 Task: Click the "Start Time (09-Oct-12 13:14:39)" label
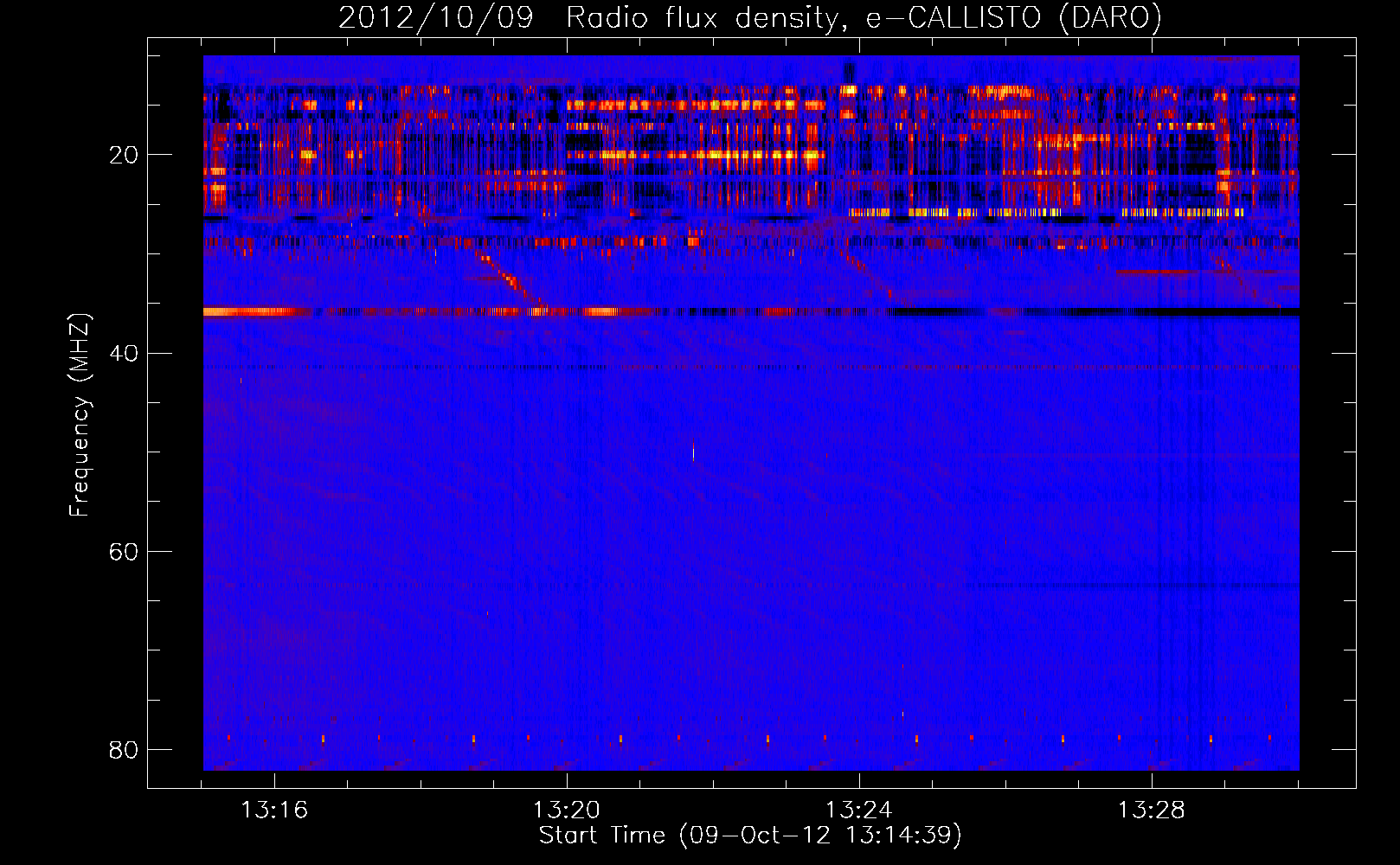[750, 836]
